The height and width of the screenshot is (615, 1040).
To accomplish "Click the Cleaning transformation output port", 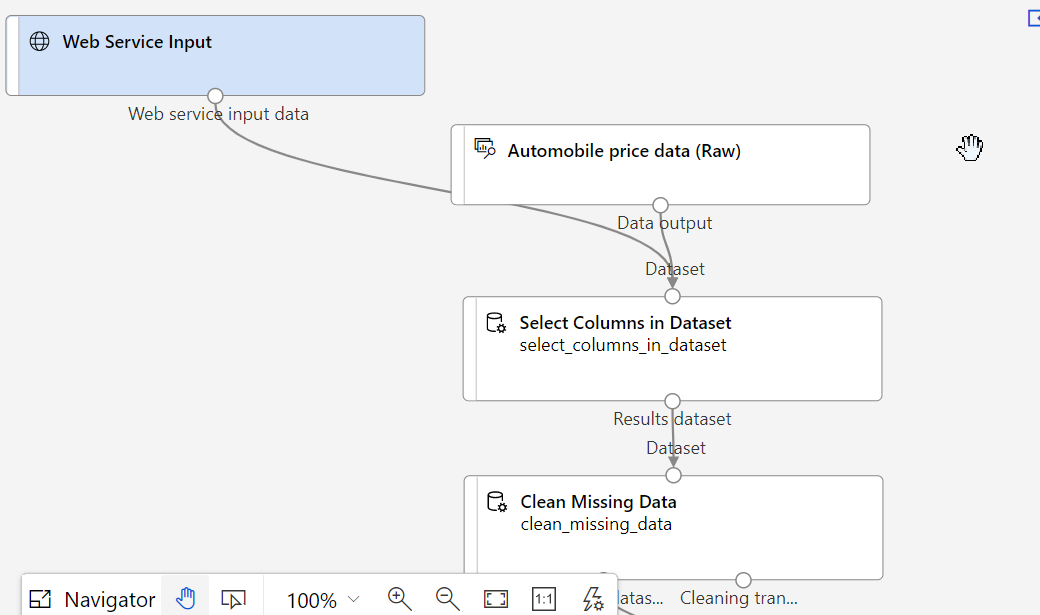I will click(x=743, y=580).
